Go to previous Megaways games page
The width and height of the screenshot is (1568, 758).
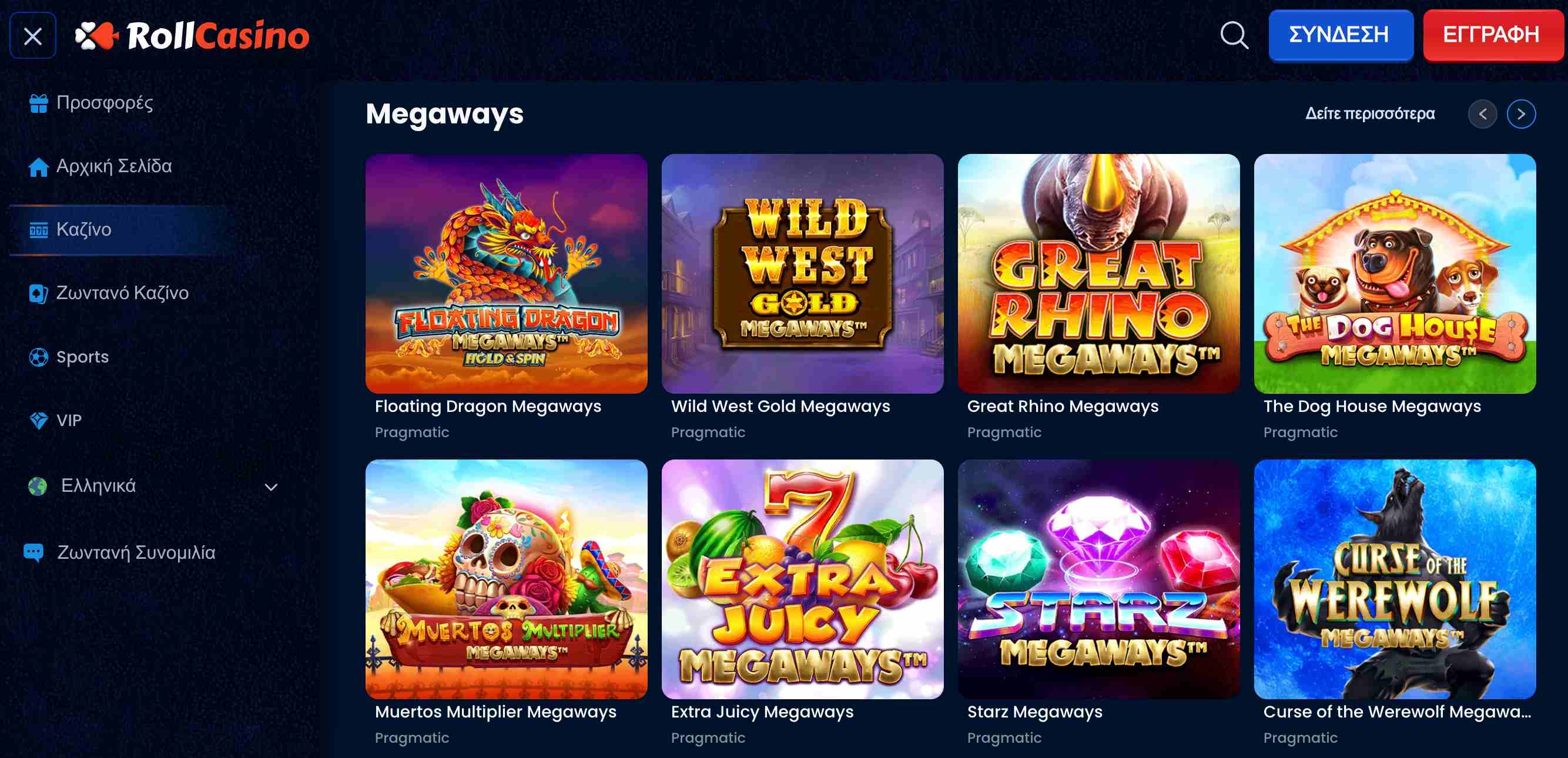click(1482, 114)
